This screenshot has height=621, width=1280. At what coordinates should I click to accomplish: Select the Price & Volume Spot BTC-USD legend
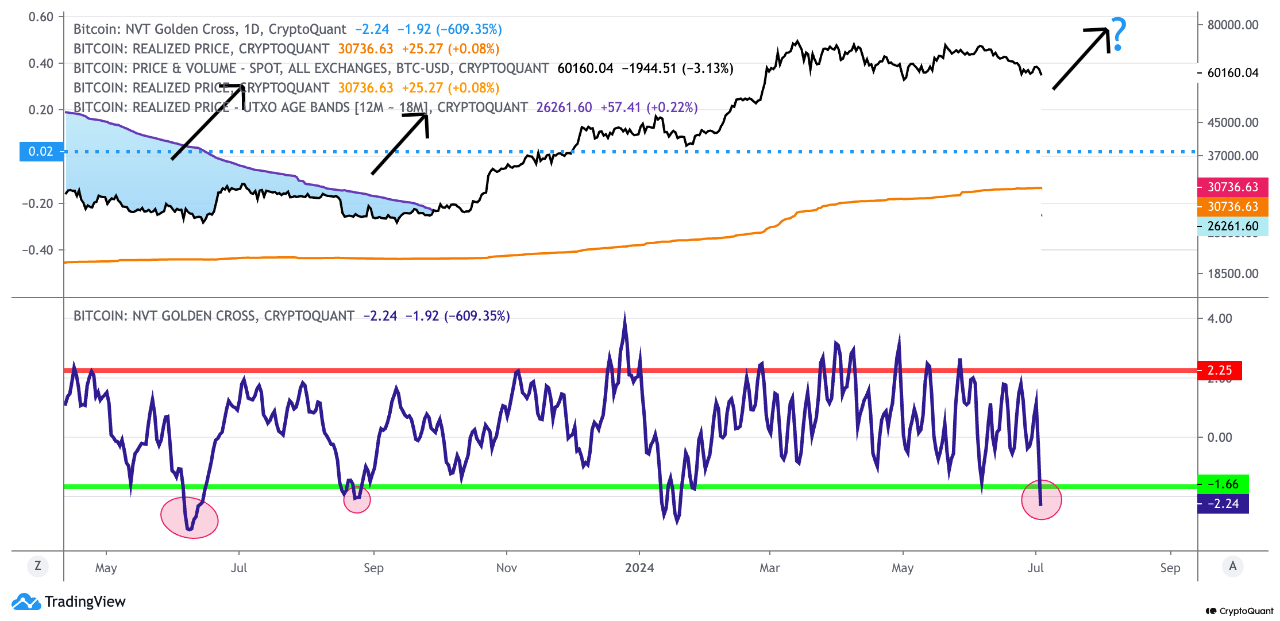311,68
